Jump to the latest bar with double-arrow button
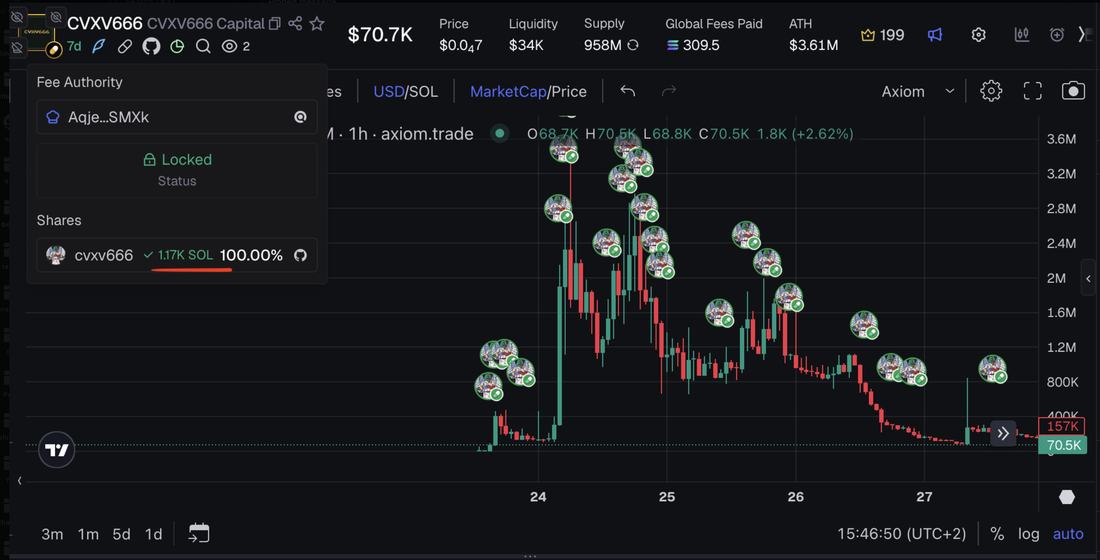The height and width of the screenshot is (560, 1100). click(1003, 434)
